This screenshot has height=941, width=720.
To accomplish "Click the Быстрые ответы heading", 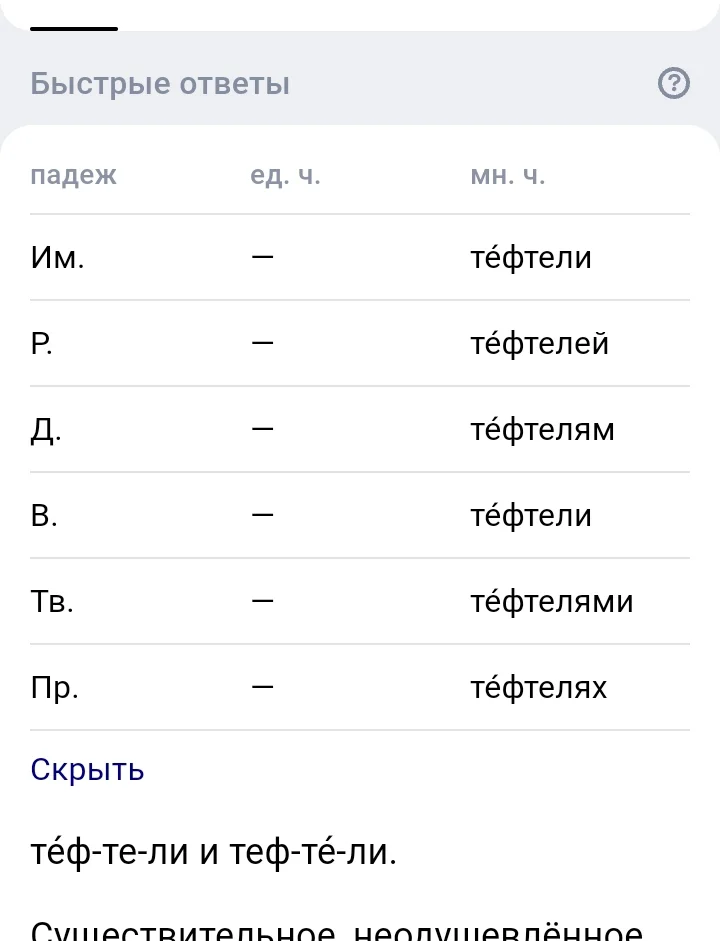I will pyautogui.click(x=160, y=84).
